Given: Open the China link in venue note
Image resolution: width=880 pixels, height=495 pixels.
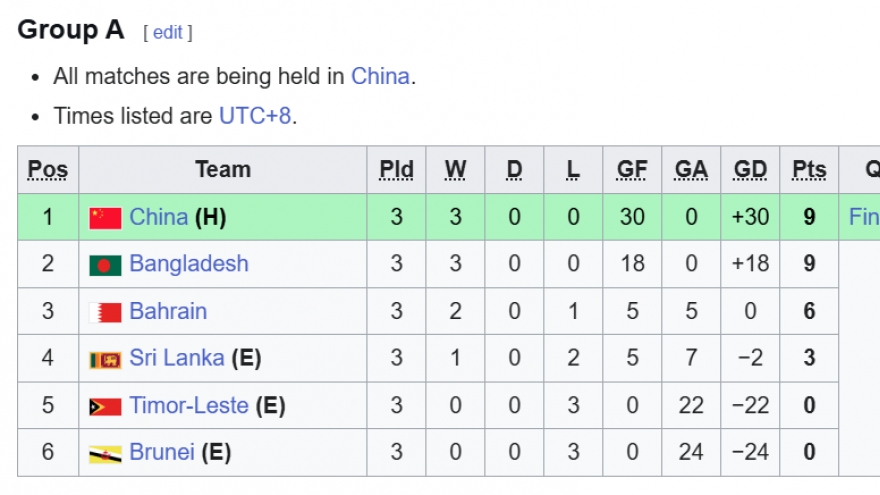Looking at the screenshot, I should [380, 76].
